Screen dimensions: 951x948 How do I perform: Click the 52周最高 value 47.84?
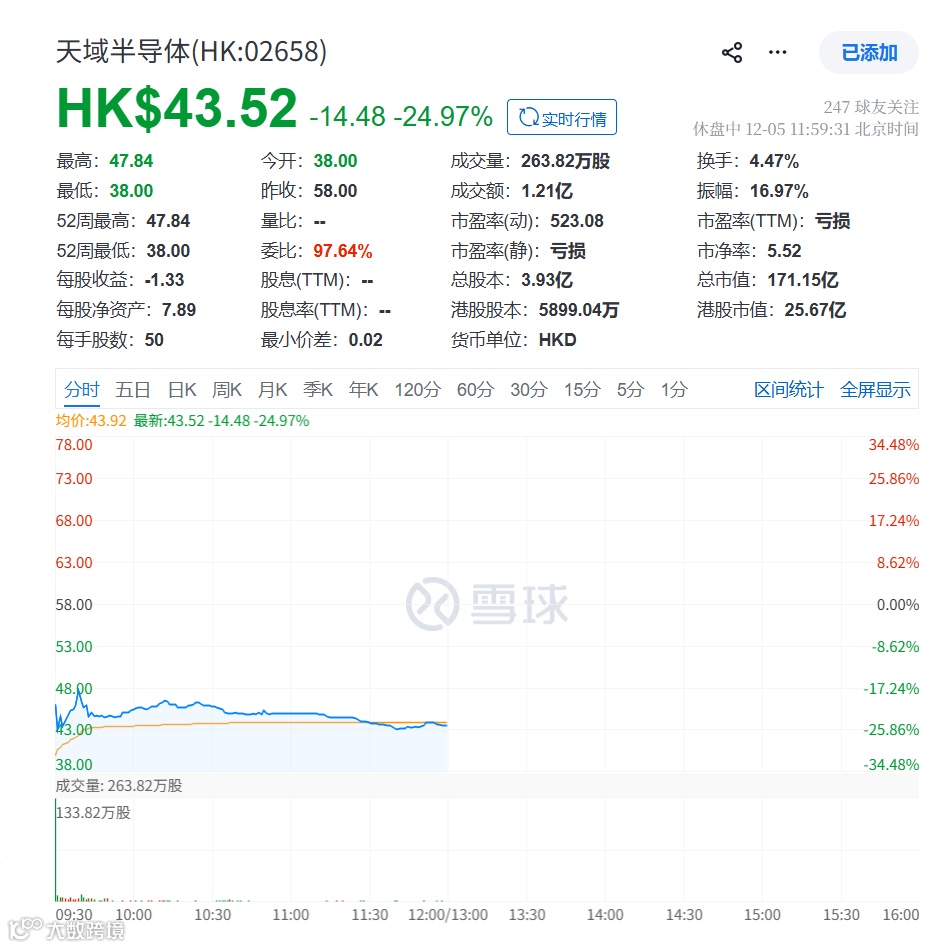pyautogui.click(x=168, y=221)
